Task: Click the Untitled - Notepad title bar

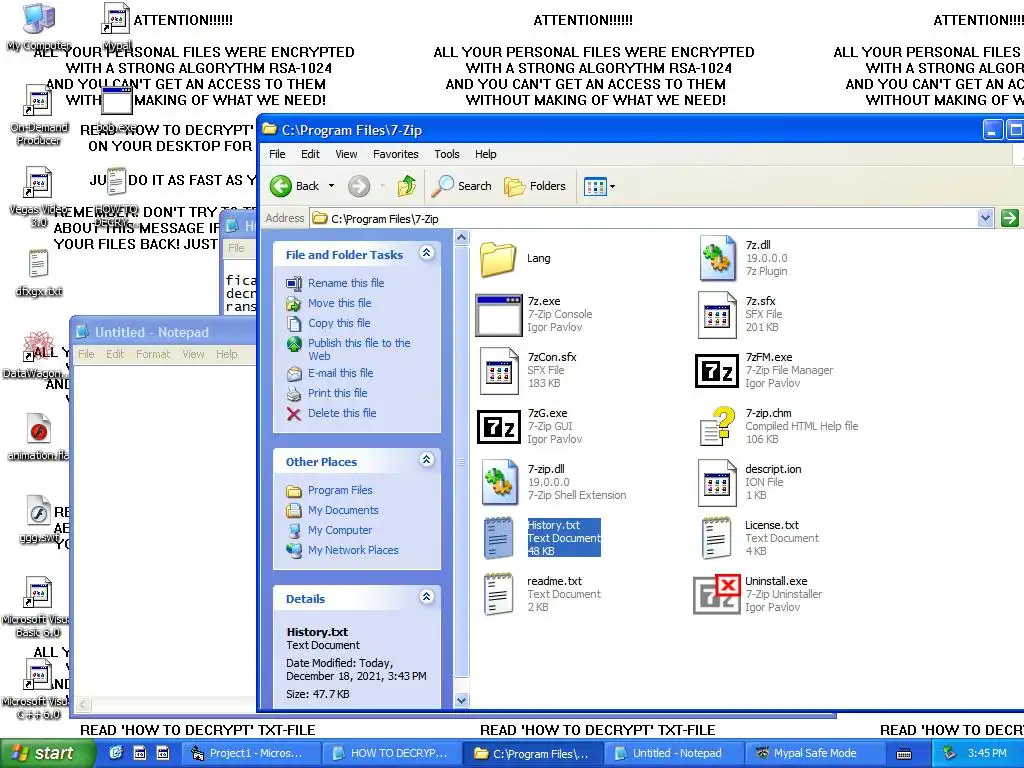Action: [163, 332]
